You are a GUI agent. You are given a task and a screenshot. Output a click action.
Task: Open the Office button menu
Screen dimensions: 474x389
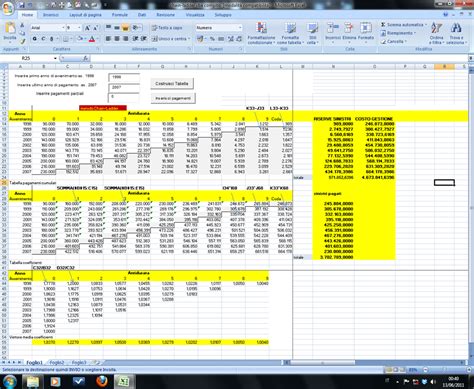(7, 7)
